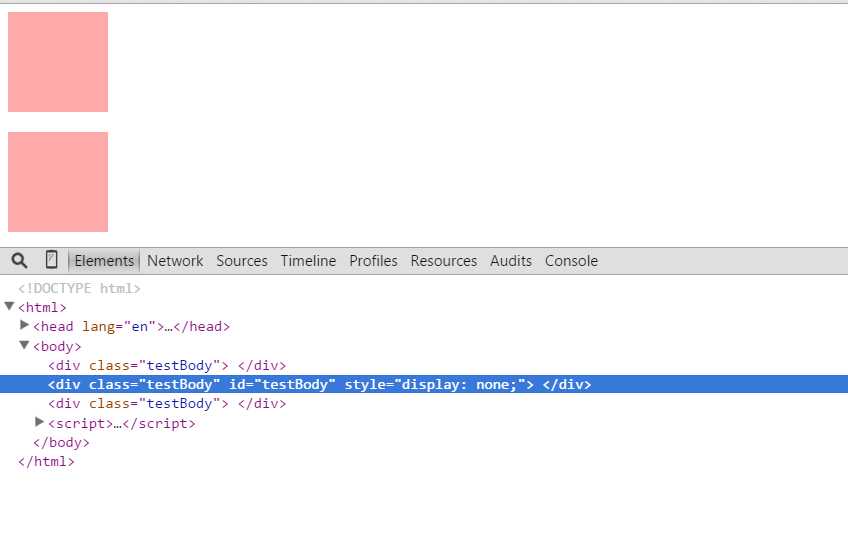The width and height of the screenshot is (848, 541).
Task: Open the Profiles tab
Action: click(x=373, y=261)
